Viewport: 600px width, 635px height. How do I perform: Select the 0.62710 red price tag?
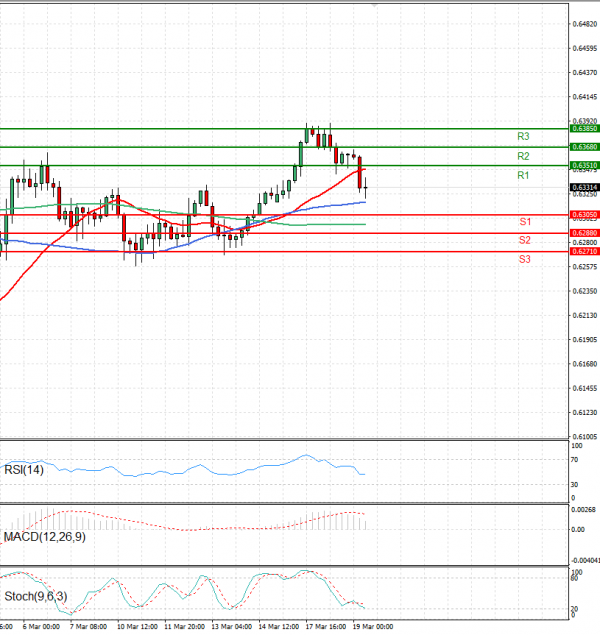click(x=585, y=251)
